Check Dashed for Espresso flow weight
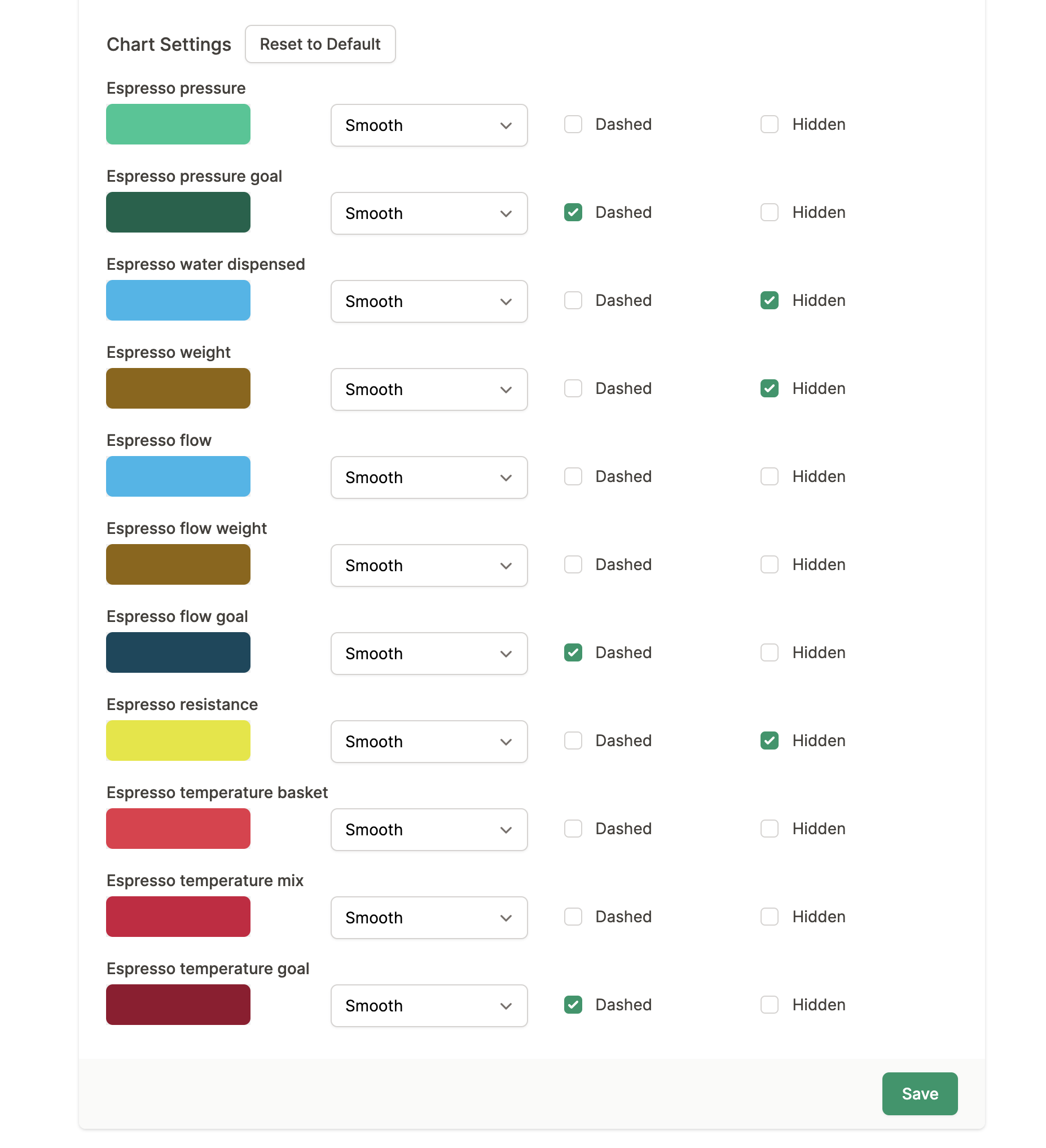Image resolution: width=1046 pixels, height=1148 pixels. [573, 564]
